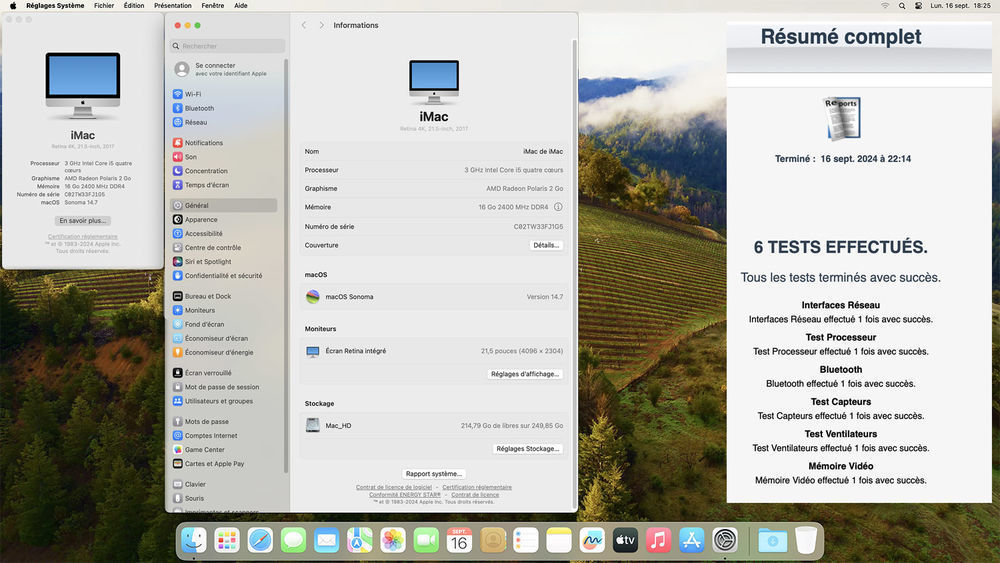Go back using the navigation chevron

tap(304, 25)
